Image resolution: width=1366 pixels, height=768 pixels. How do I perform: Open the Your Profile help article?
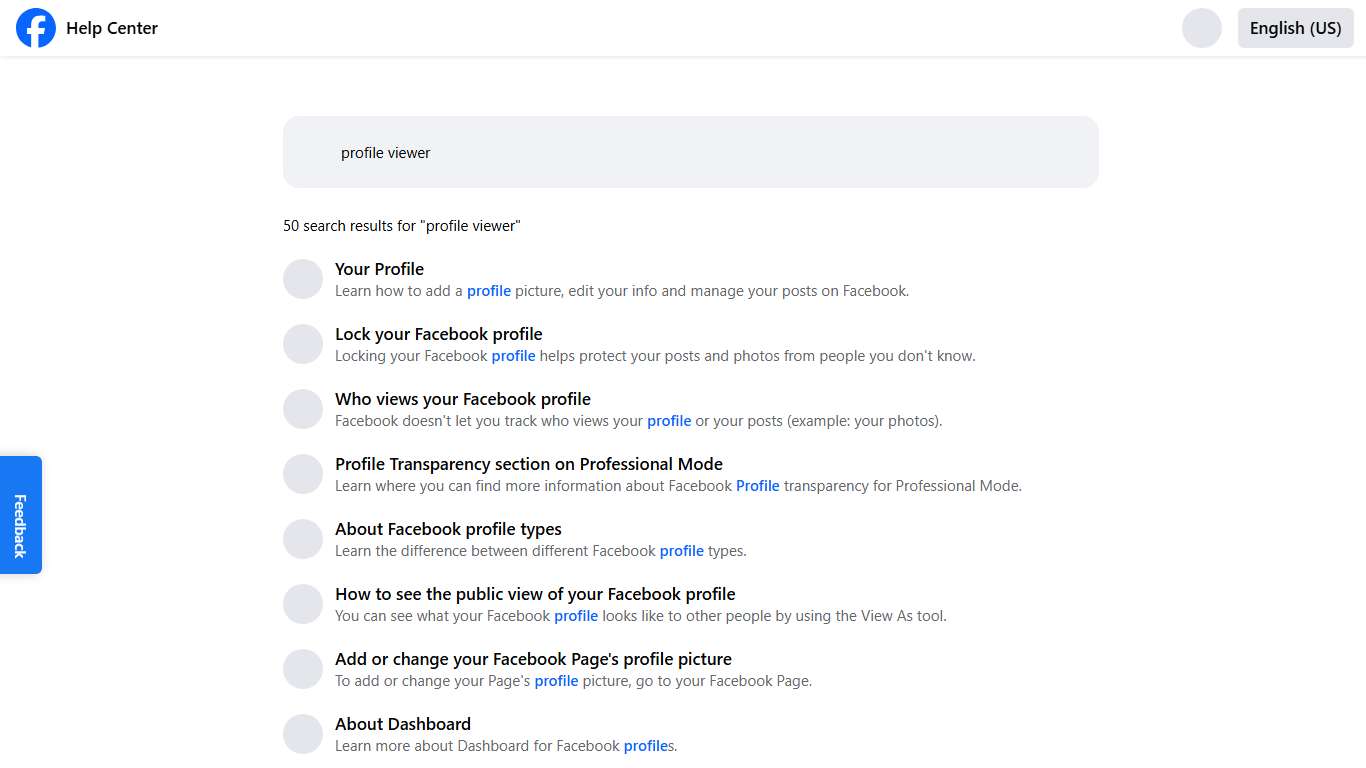[x=379, y=268]
